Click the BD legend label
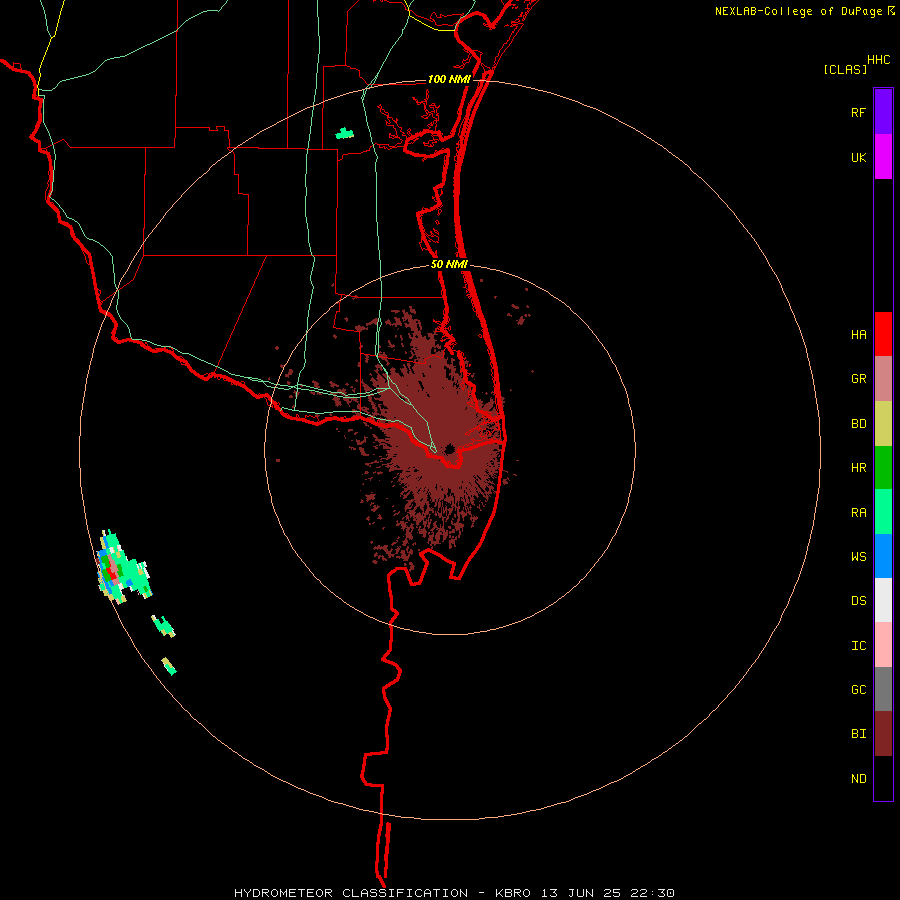The width and height of the screenshot is (900, 900). 858,424
